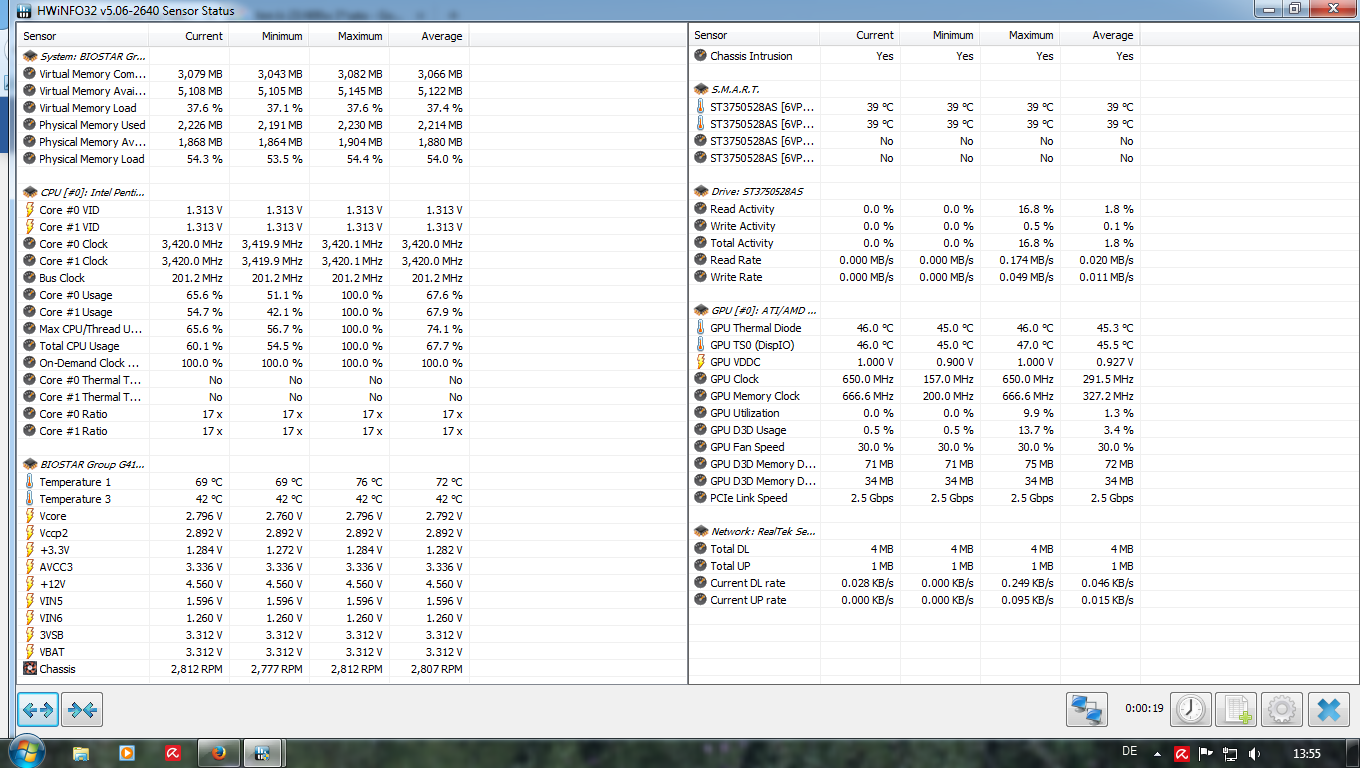Select the Virtual Memory Load row
This screenshot has height=768, width=1360.
coord(243,108)
